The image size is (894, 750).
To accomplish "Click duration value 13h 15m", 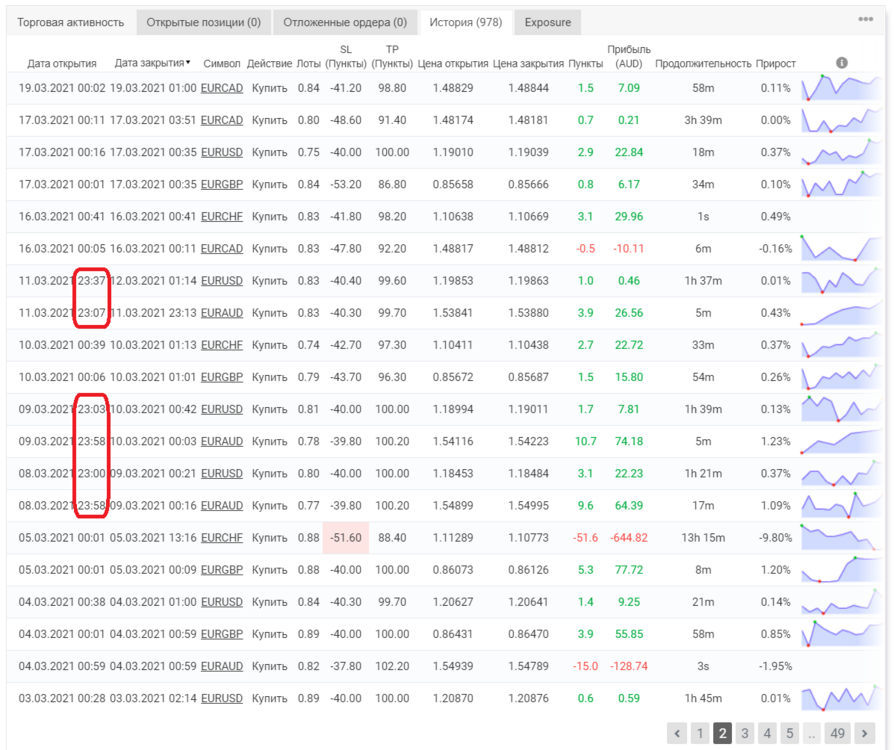I will [703, 538].
